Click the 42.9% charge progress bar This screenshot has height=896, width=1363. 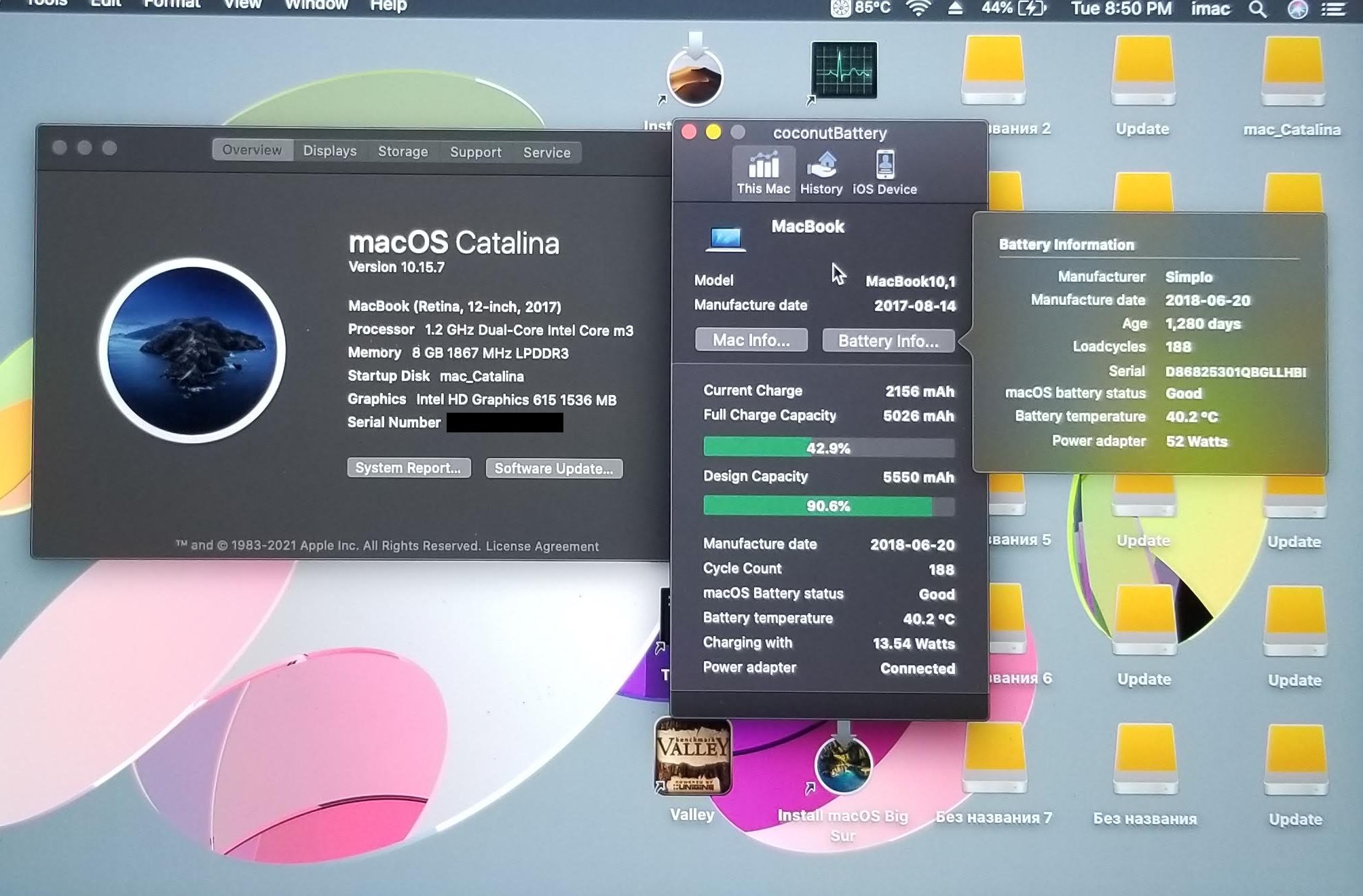tap(828, 447)
